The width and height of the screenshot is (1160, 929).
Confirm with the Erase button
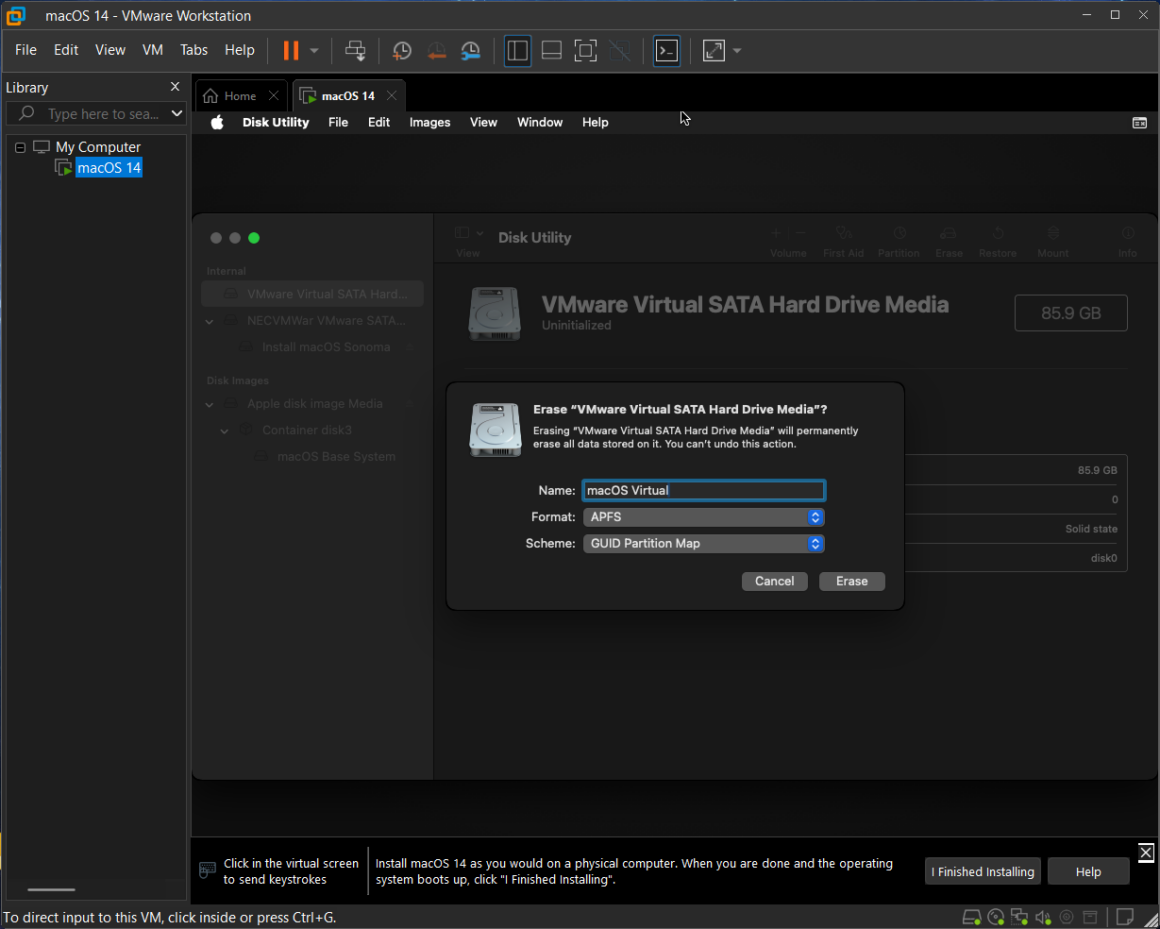[x=852, y=581]
